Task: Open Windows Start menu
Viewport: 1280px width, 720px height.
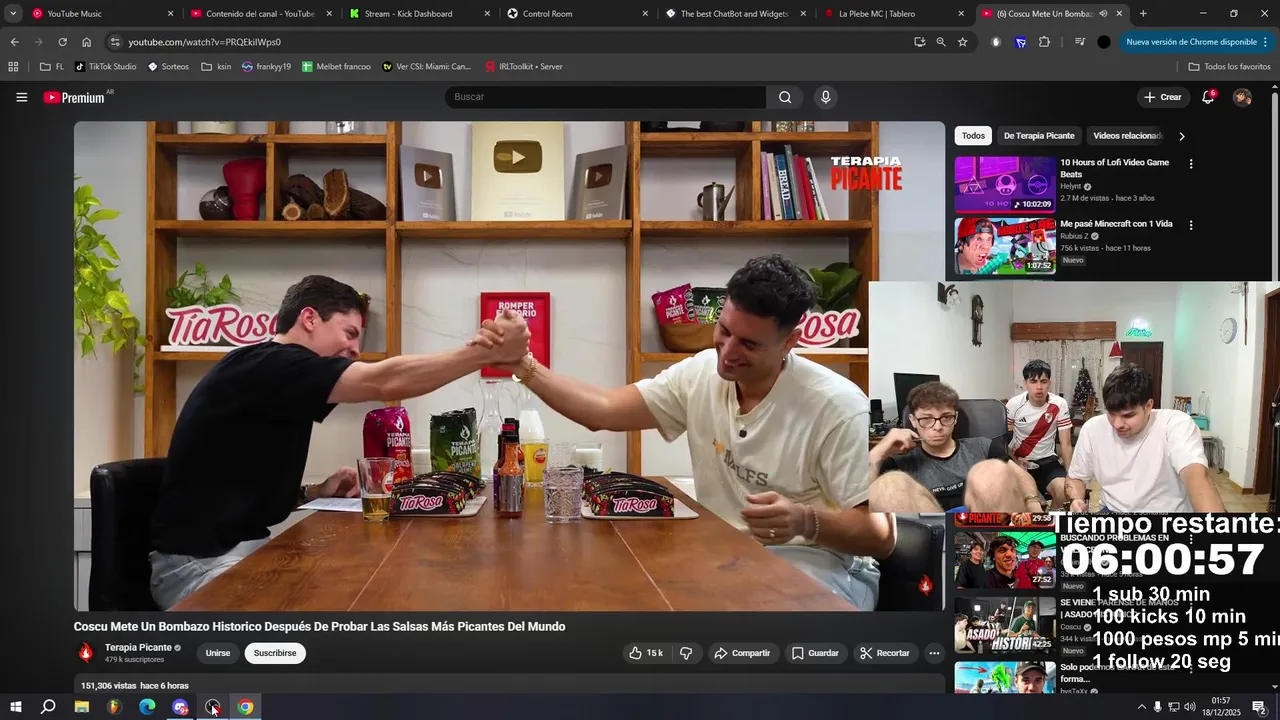Action: point(15,707)
